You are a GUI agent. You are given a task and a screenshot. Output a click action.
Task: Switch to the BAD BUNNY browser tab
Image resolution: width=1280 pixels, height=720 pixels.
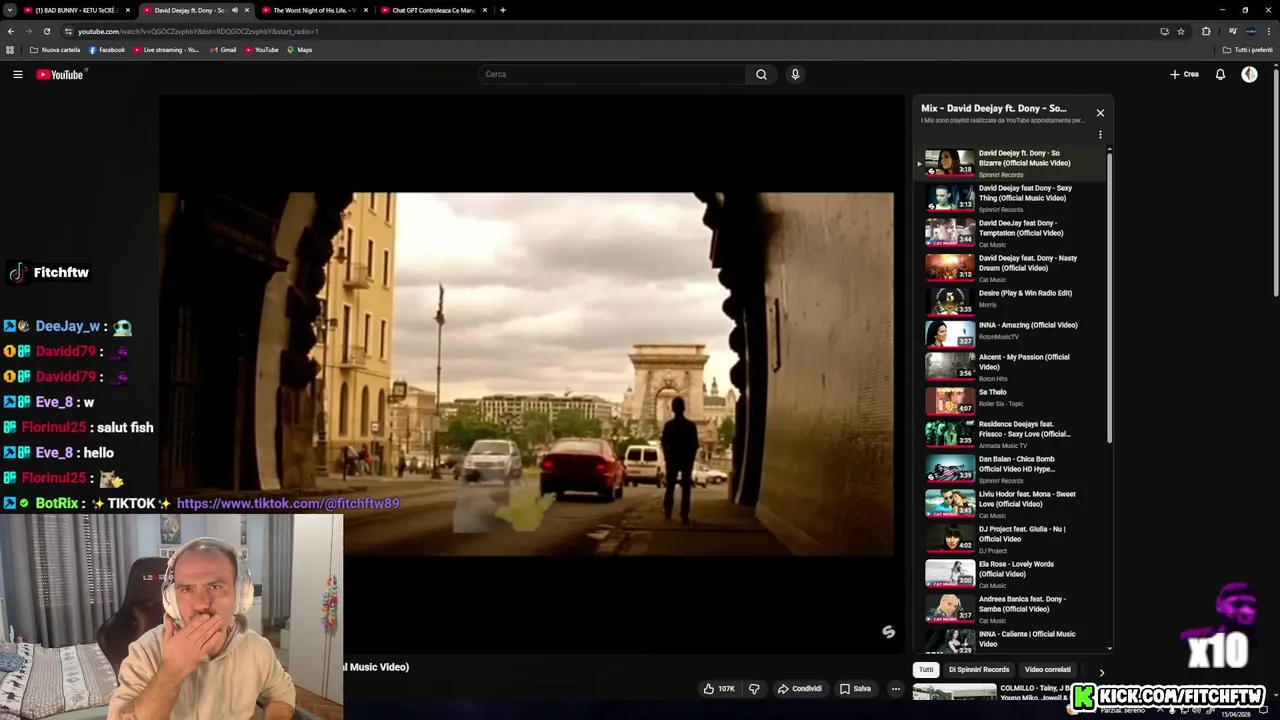[x=77, y=10]
